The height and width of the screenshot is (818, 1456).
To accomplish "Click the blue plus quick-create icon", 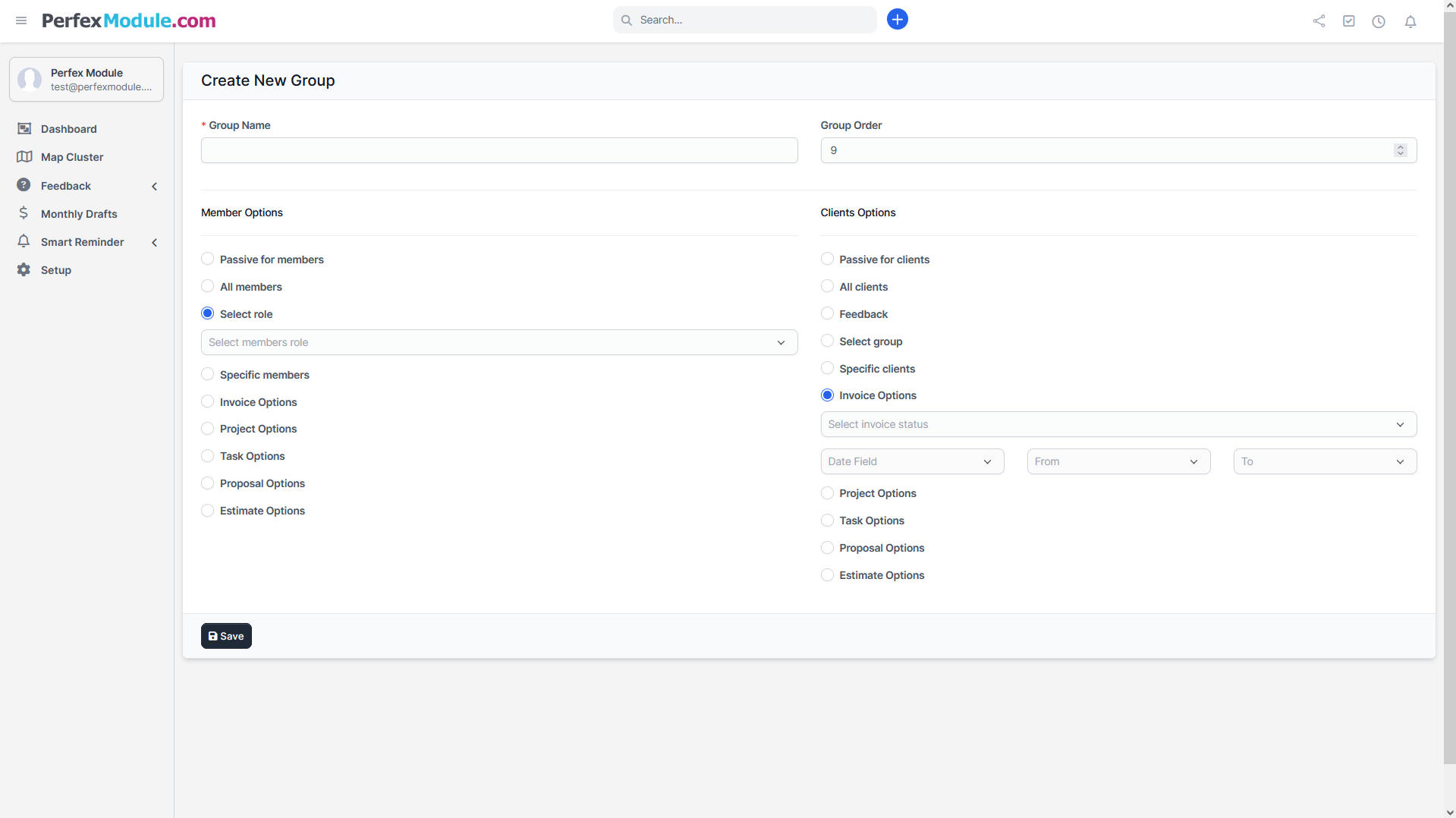I will click(897, 20).
